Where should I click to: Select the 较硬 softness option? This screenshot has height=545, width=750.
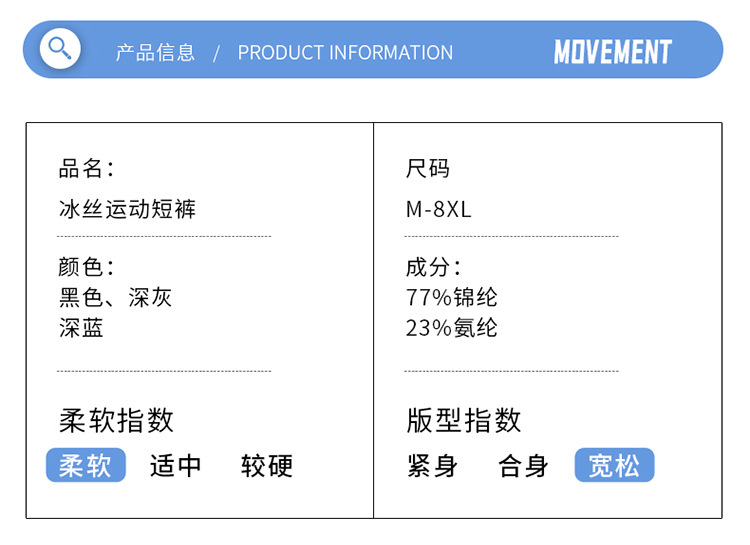(267, 465)
